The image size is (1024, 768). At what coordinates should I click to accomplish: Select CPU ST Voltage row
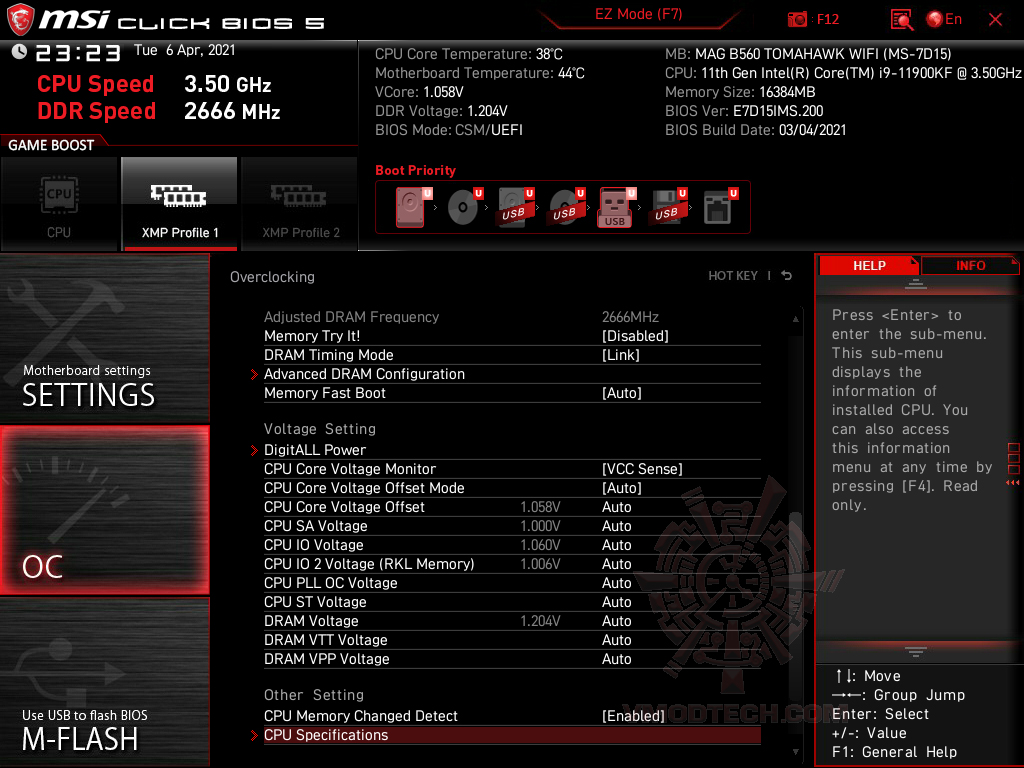pyautogui.click(x=512, y=601)
